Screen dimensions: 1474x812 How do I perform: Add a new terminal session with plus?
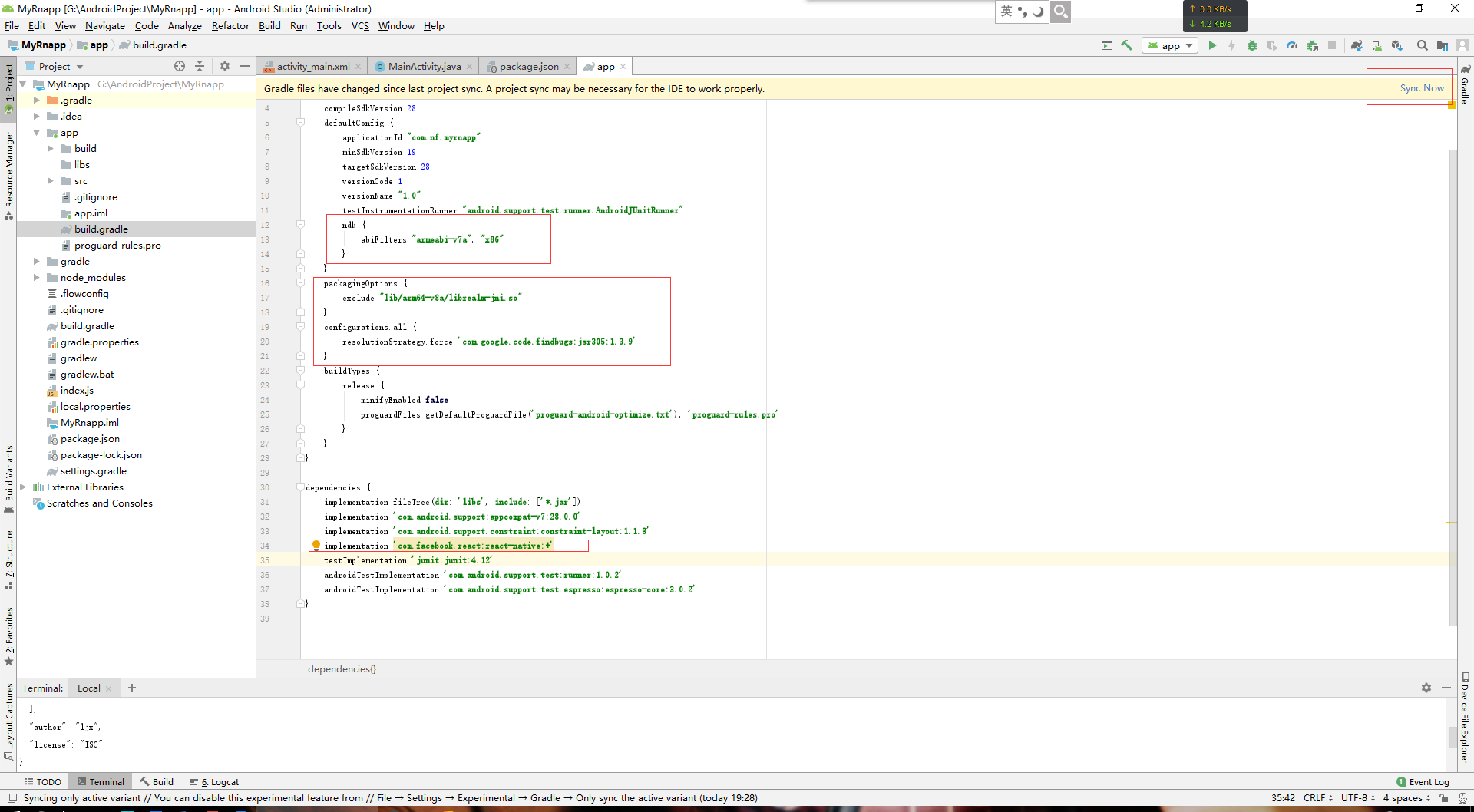tap(132, 688)
